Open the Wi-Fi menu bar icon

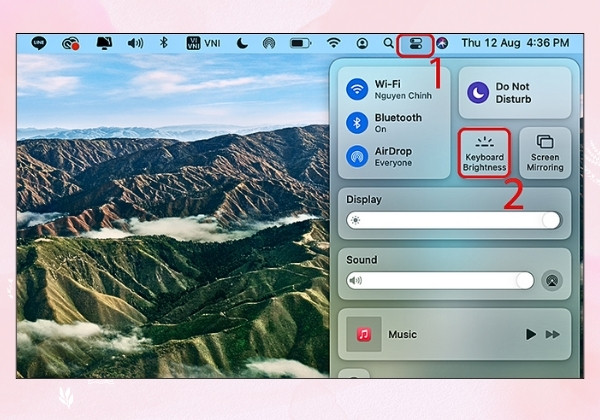[334, 42]
